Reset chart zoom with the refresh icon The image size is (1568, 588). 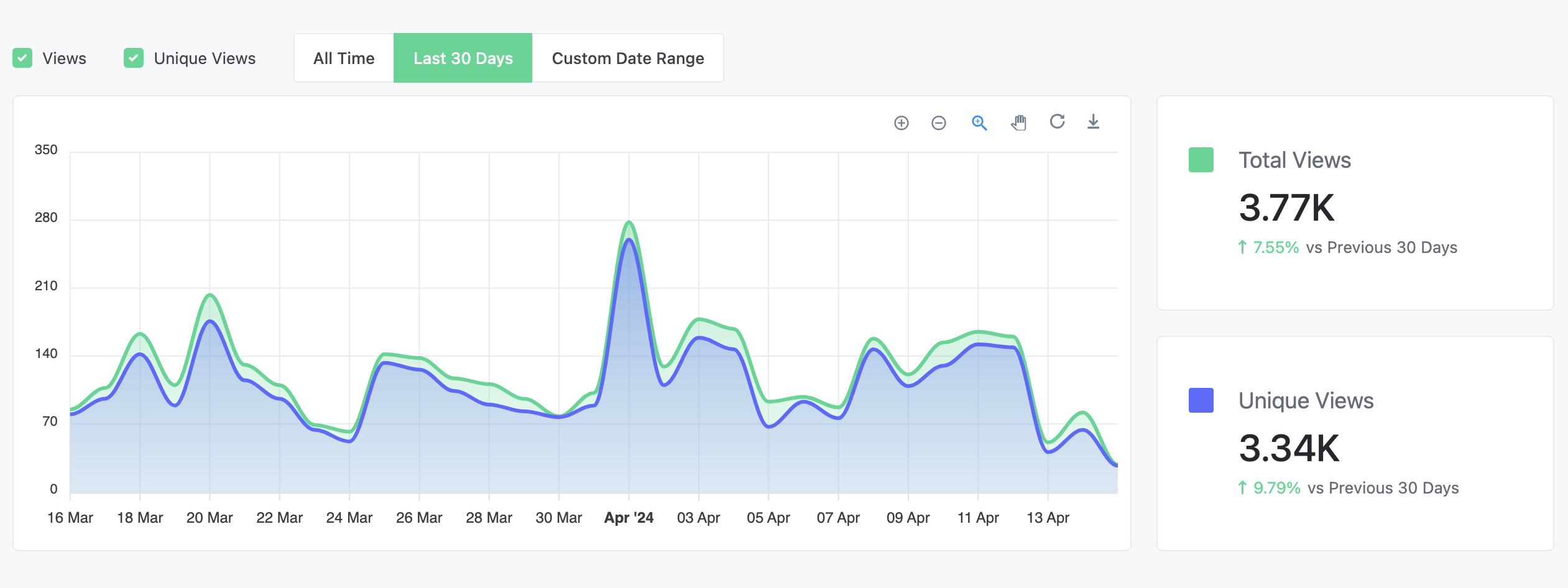1057,121
